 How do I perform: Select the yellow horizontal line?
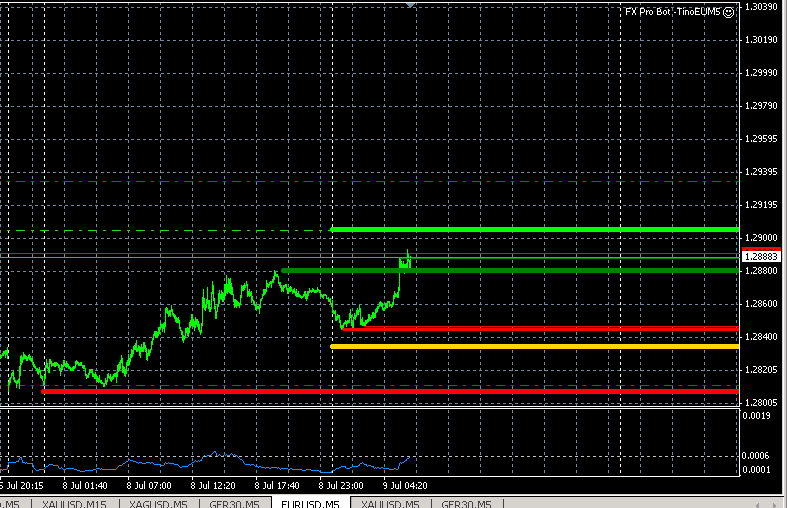point(534,346)
